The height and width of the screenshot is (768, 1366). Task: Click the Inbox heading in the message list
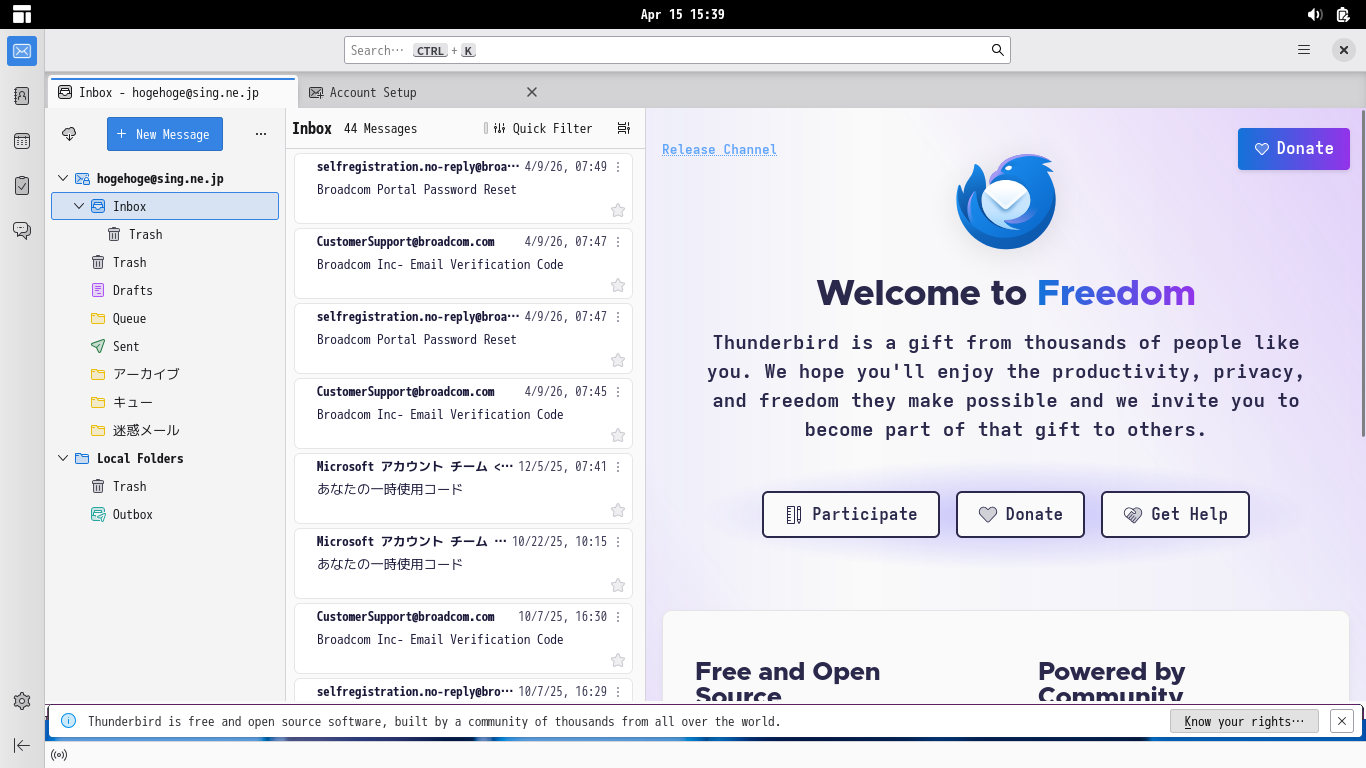(312, 128)
